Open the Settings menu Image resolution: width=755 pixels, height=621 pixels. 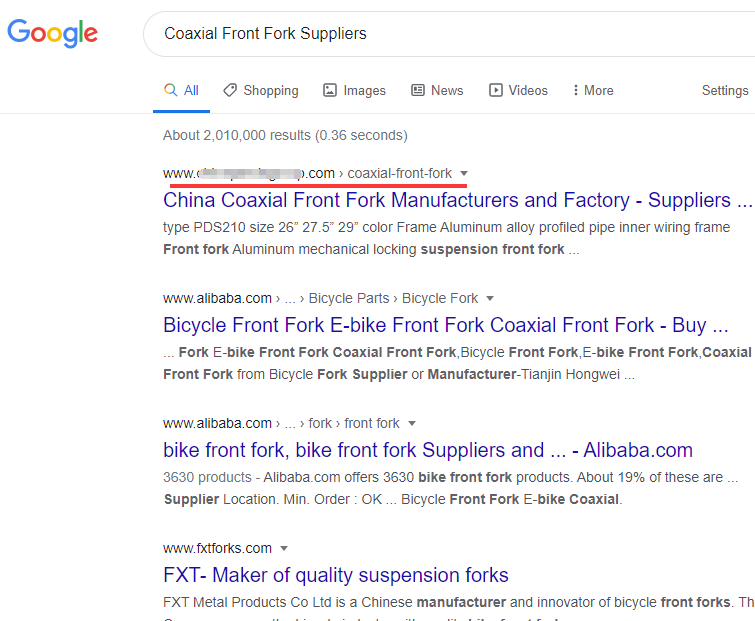pos(725,90)
